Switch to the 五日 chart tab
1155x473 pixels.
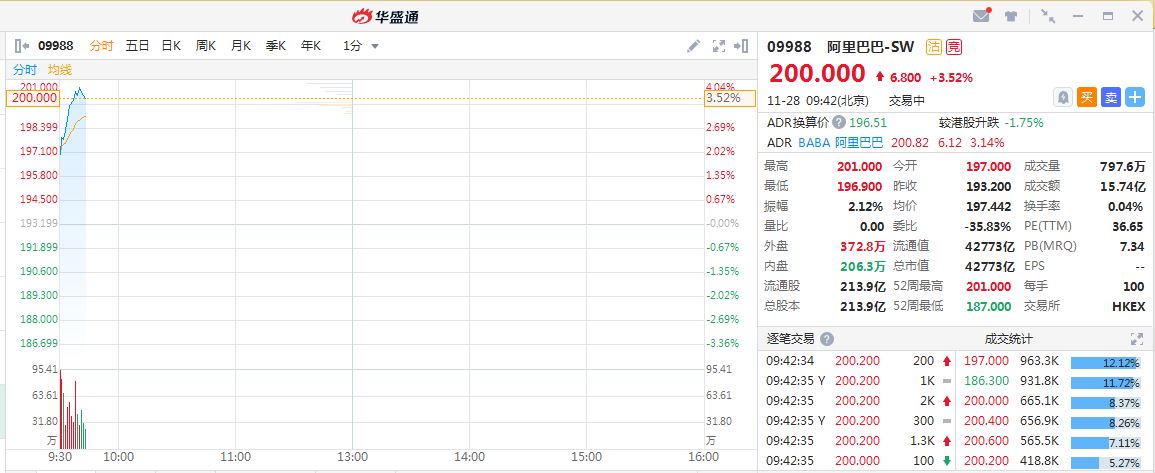(137, 46)
